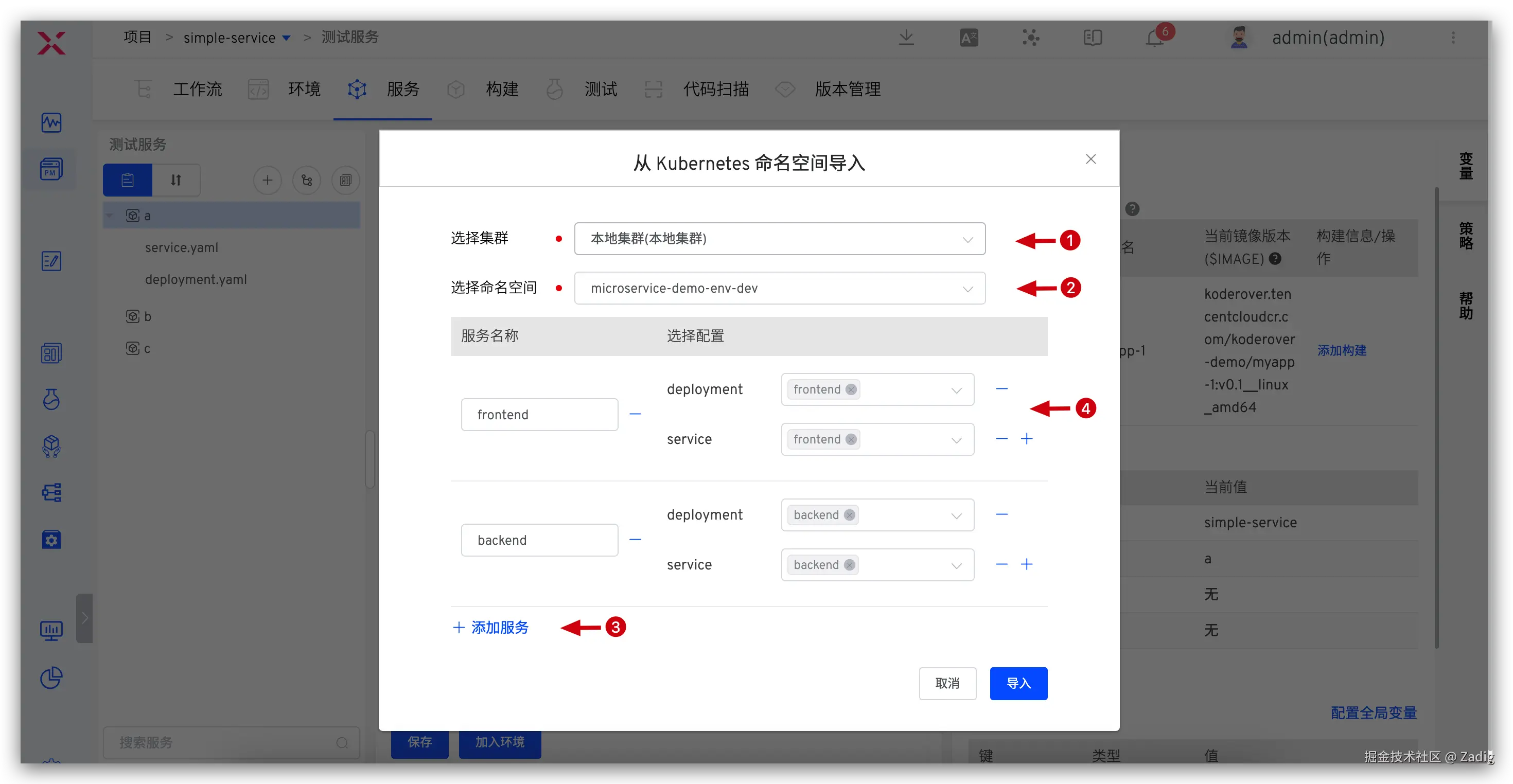Remove frontend tag from deployment field

851,389
